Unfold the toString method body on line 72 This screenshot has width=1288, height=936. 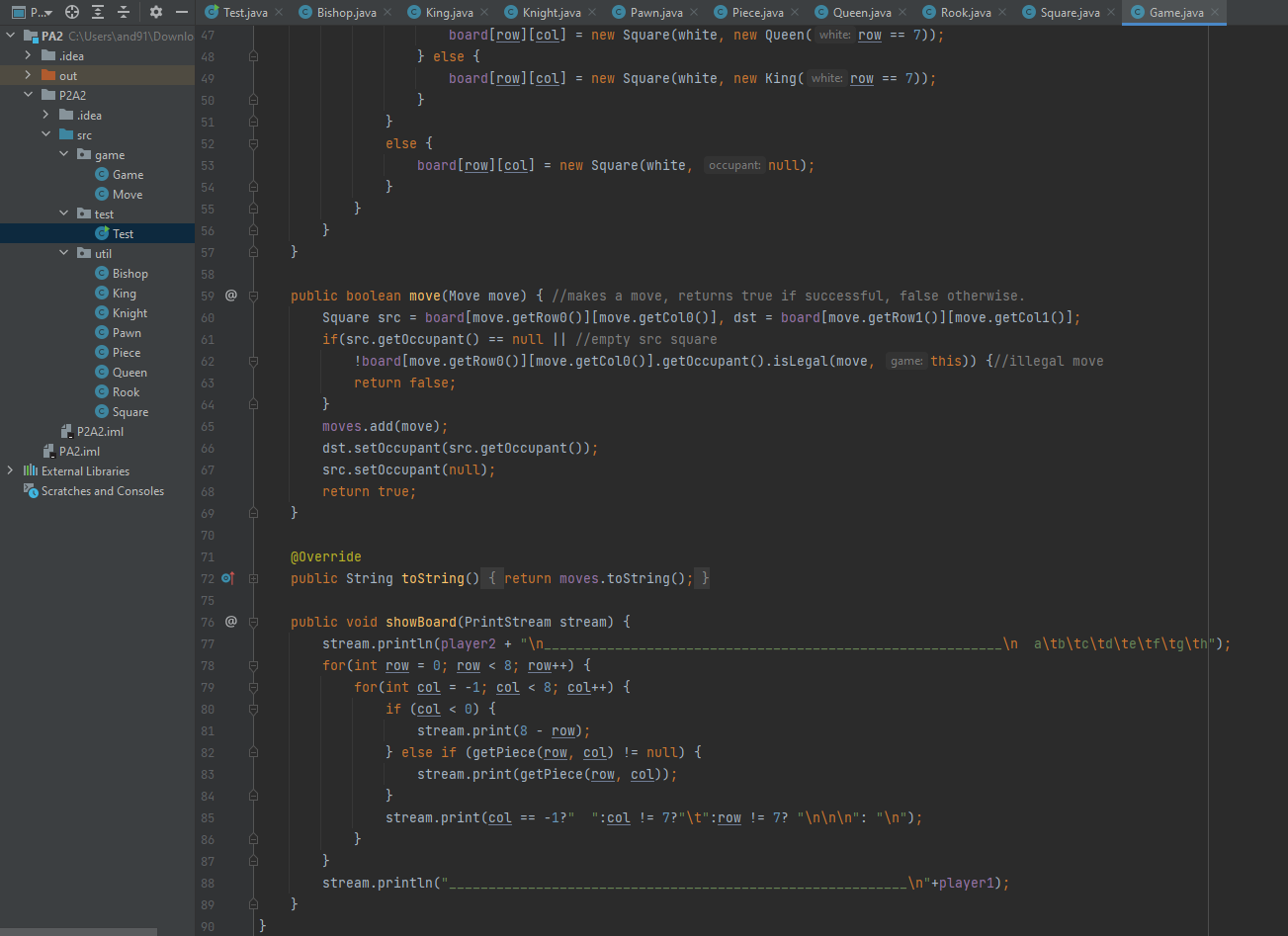(253, 578)
